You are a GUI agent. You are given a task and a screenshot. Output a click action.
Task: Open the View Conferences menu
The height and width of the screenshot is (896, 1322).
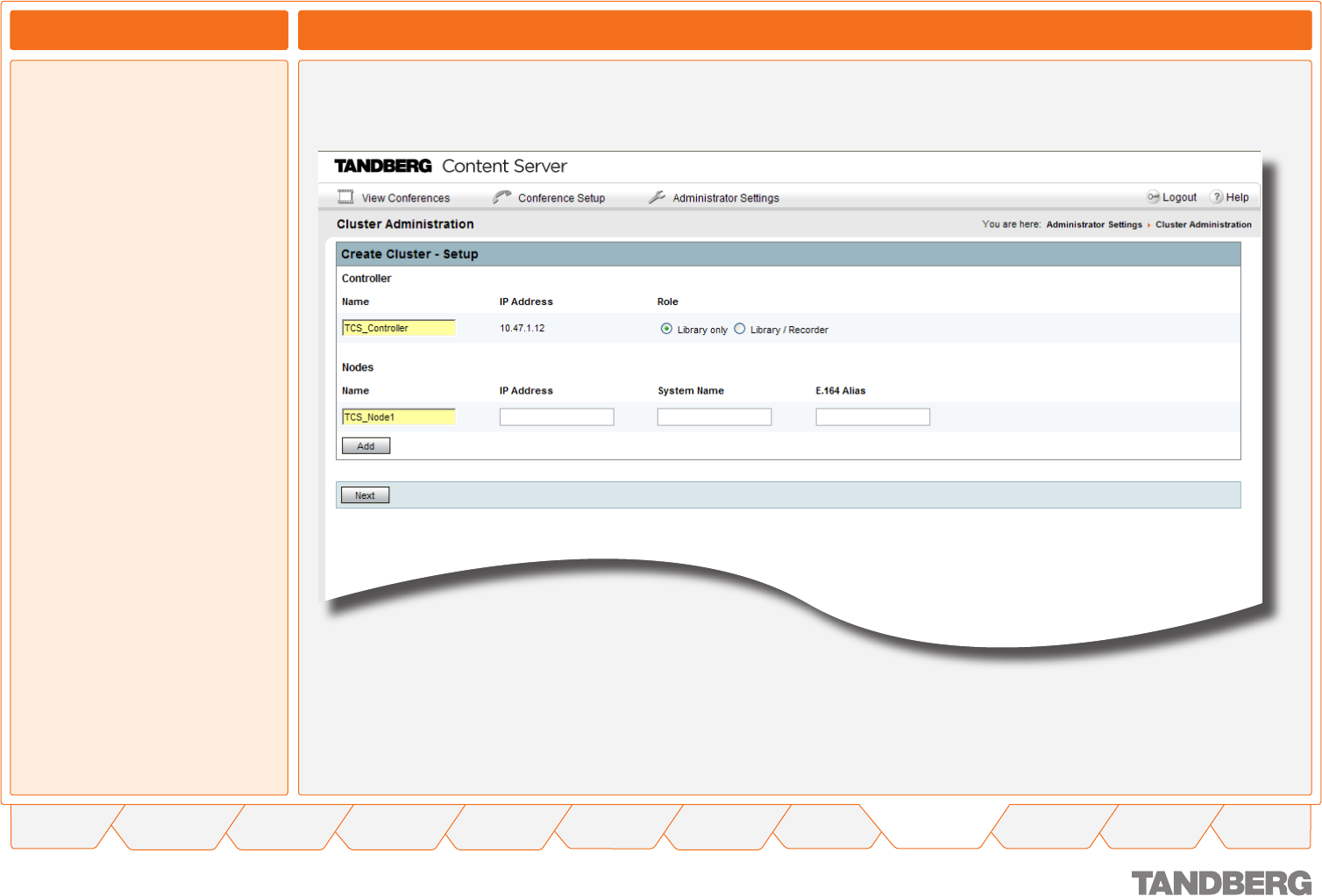[x=405, y=198]
